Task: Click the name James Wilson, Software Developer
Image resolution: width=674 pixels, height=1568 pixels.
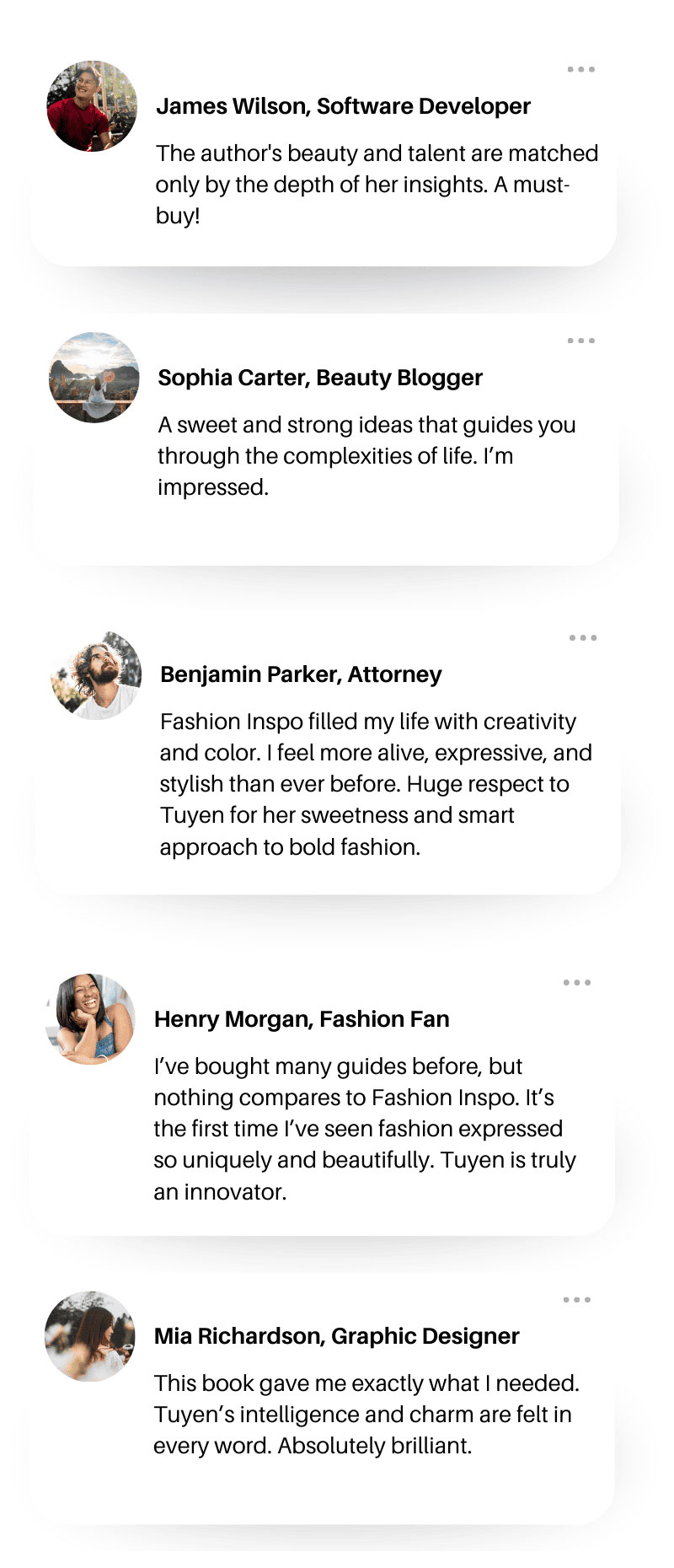Action: (x=343, y=106)
